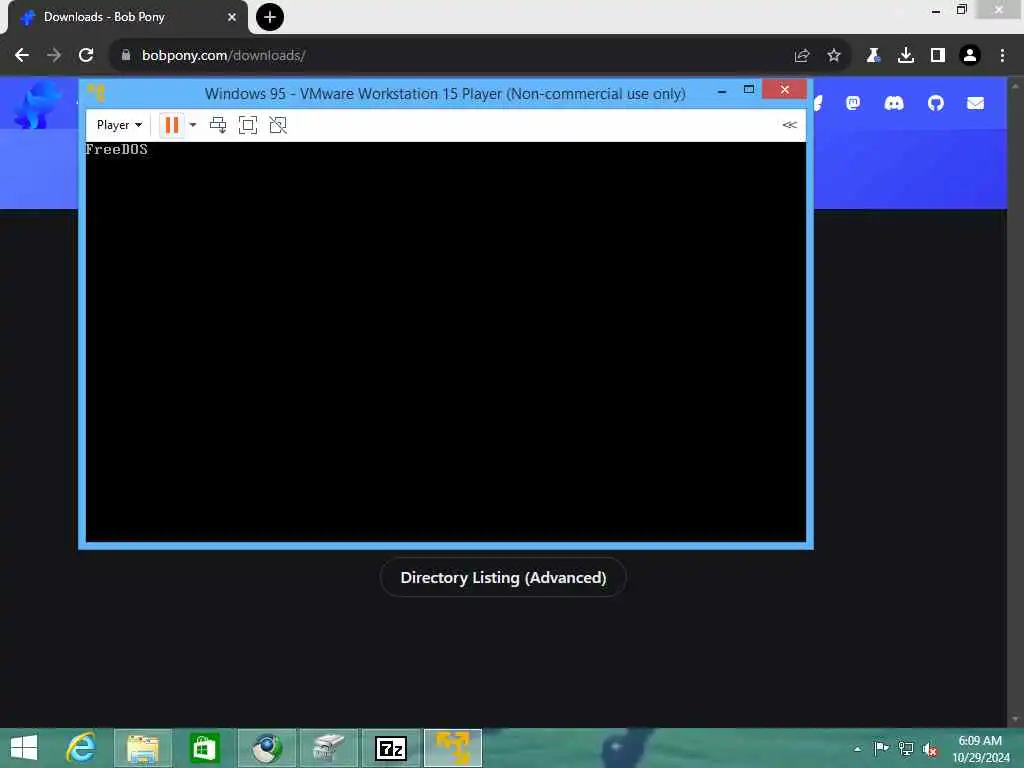Switch to VMware Player taskbar icon
This screenshot has width=1024, height=768.
coord(453,748)
